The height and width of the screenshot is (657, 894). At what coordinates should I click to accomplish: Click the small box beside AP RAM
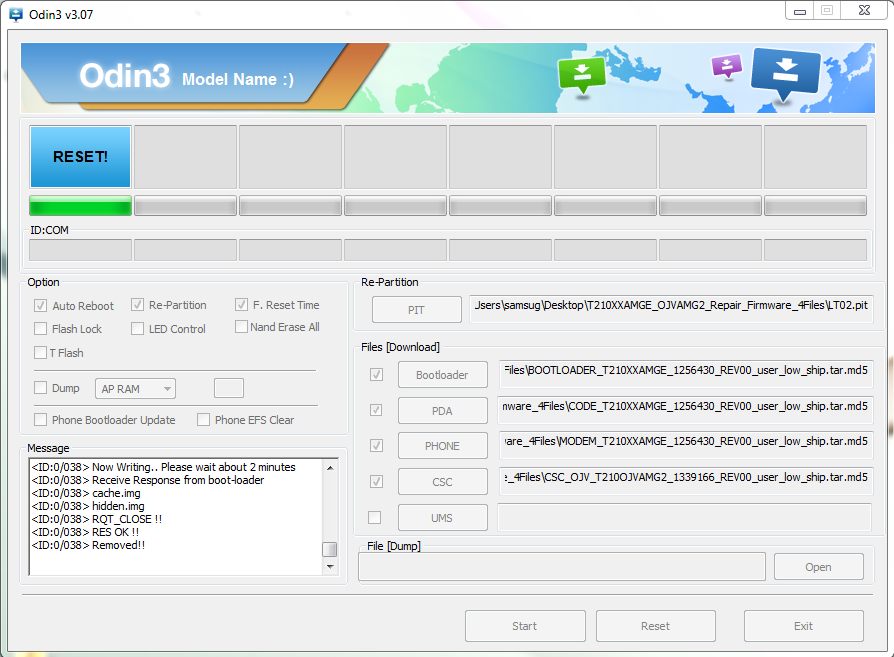(x=229, y=388)
